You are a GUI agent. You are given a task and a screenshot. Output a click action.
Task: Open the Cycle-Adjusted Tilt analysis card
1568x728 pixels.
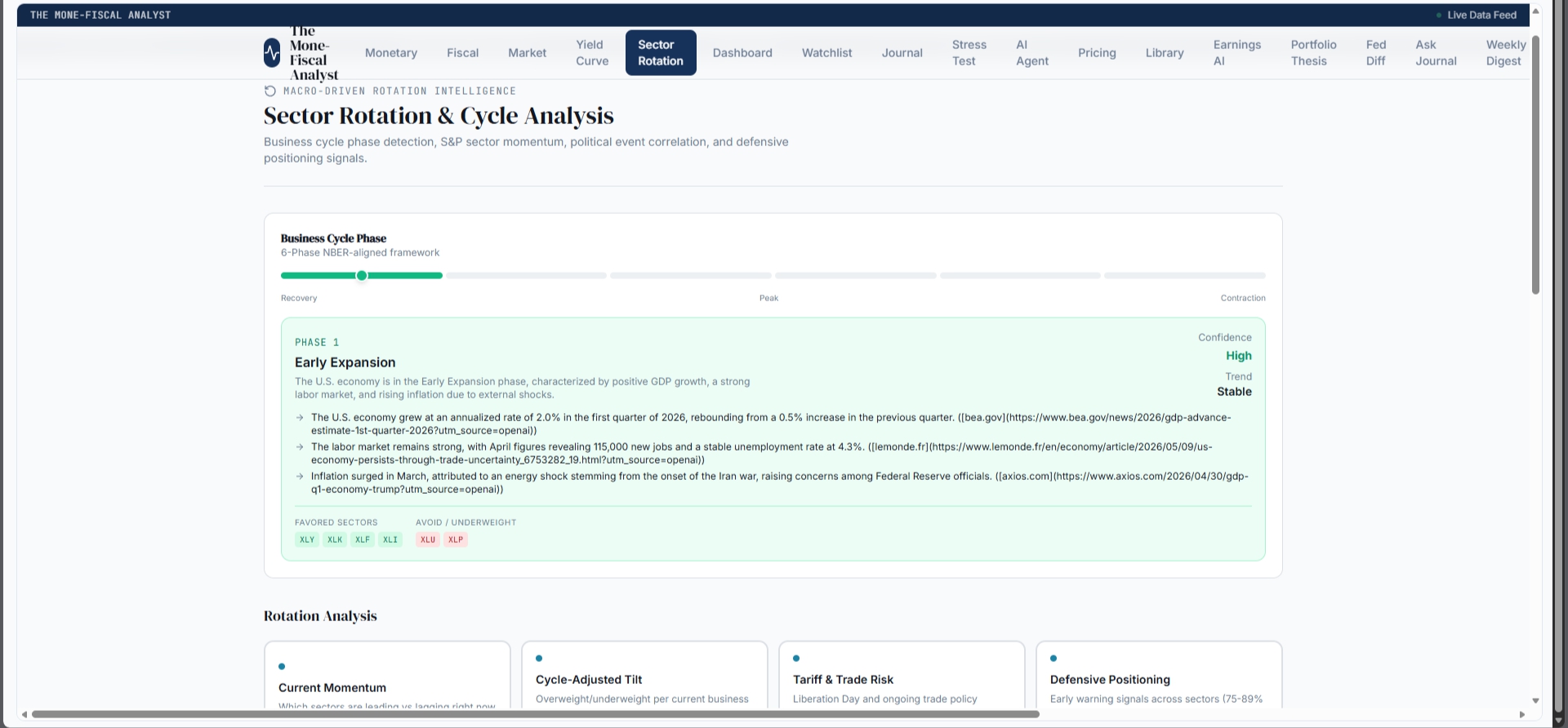(x=644, y=676)
